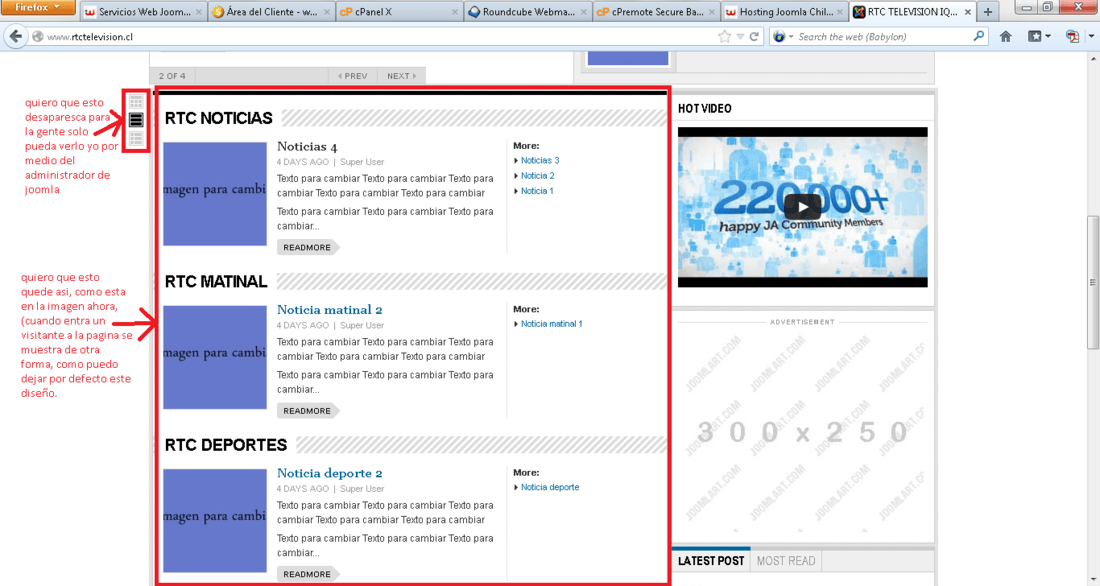
Task: Open the Noticia matinal 1 link
Action: pos(551,324)
